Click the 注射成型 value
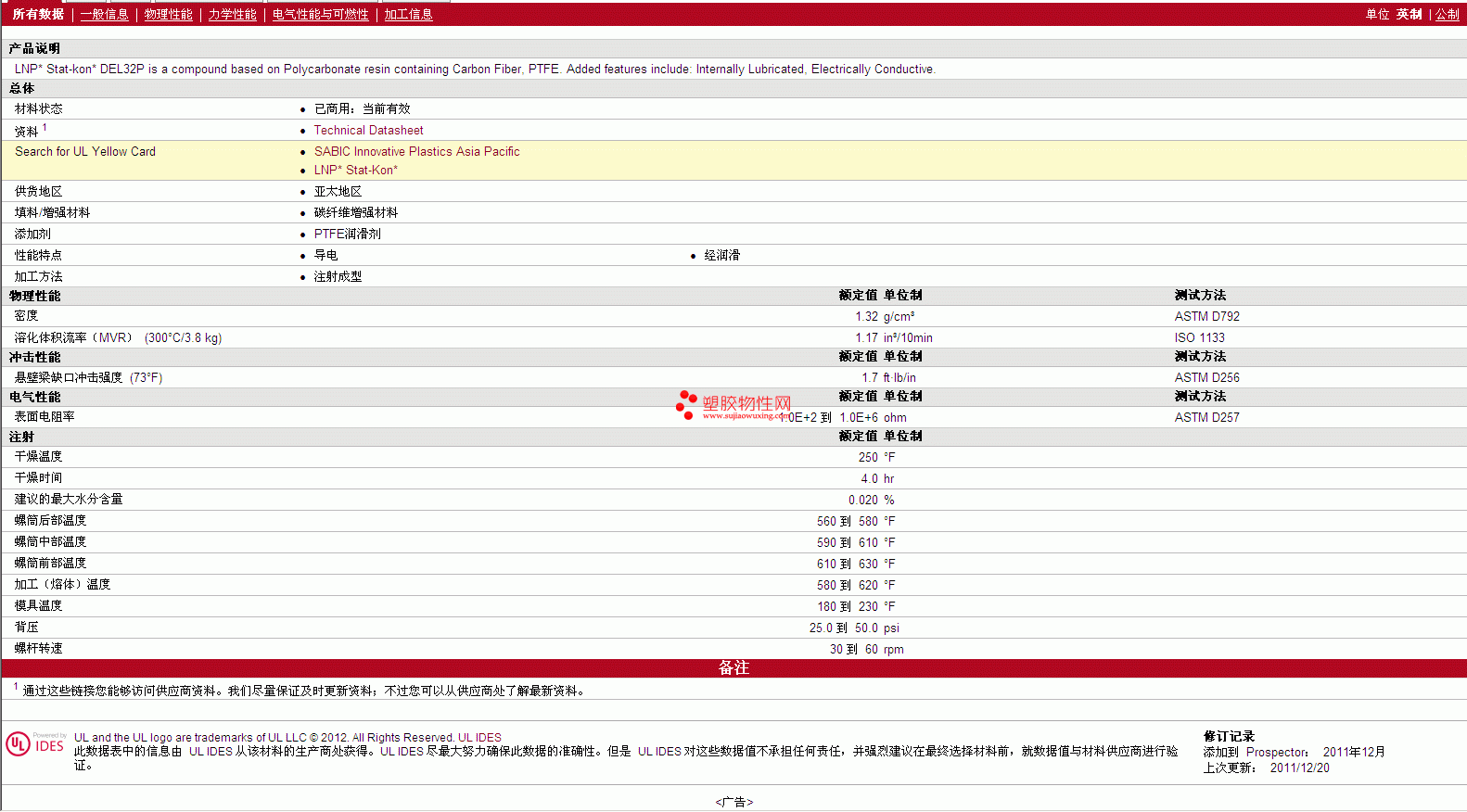 [338, 277]
